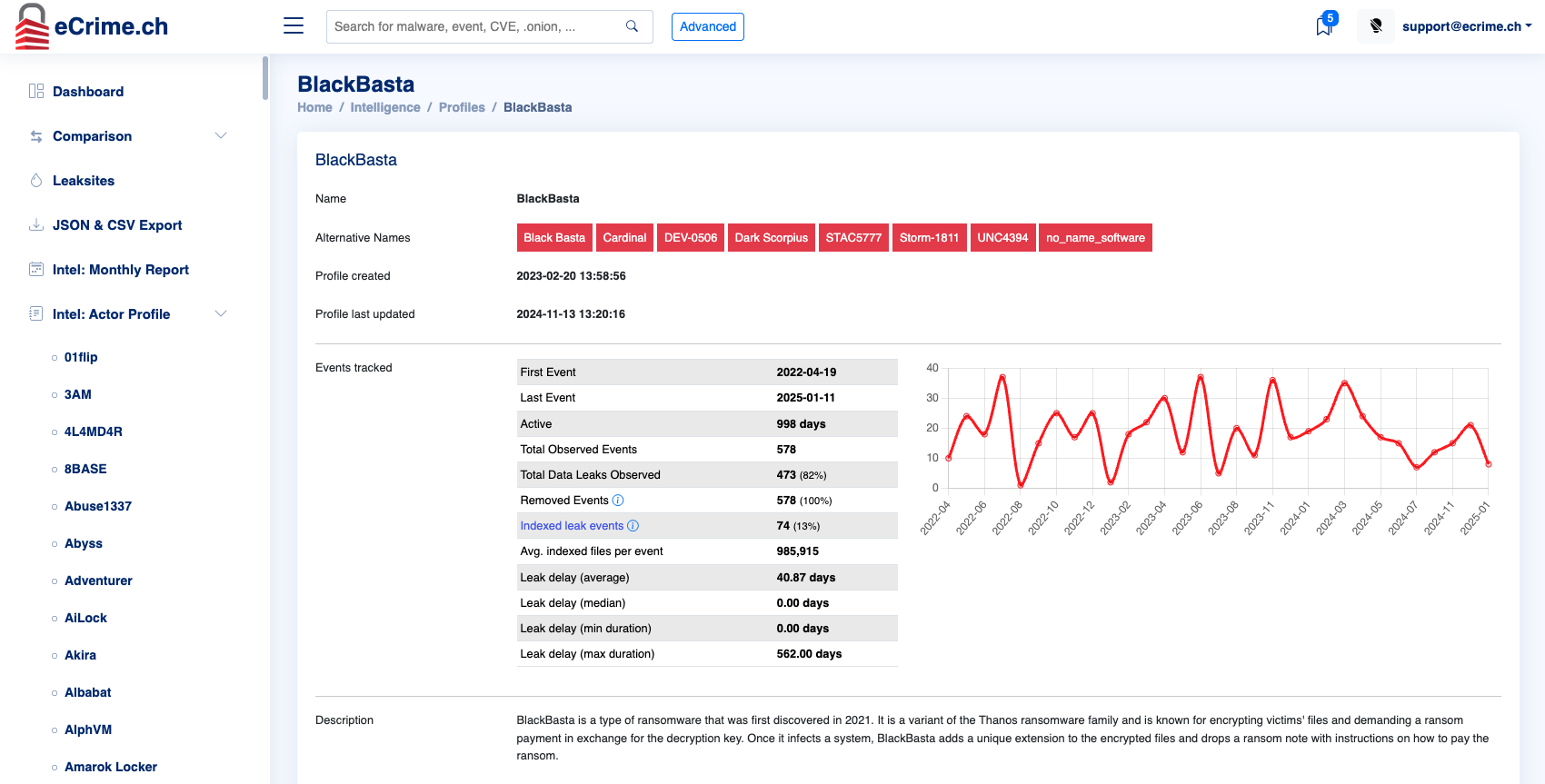Click the Dark Scorpius alias tag
Image resolution: width=1545 pixels, height=784 pixels.
tap(771, 238)
